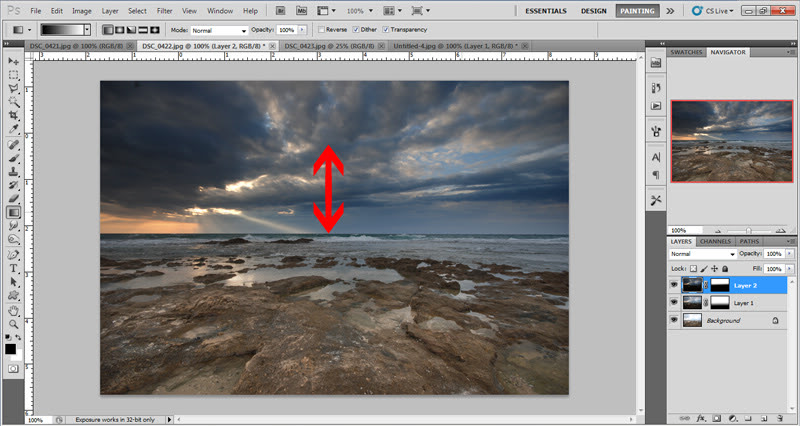Screen dimensions: 800x426
Task: Toggle Lock transparent pixels
Action: point(693,268)
